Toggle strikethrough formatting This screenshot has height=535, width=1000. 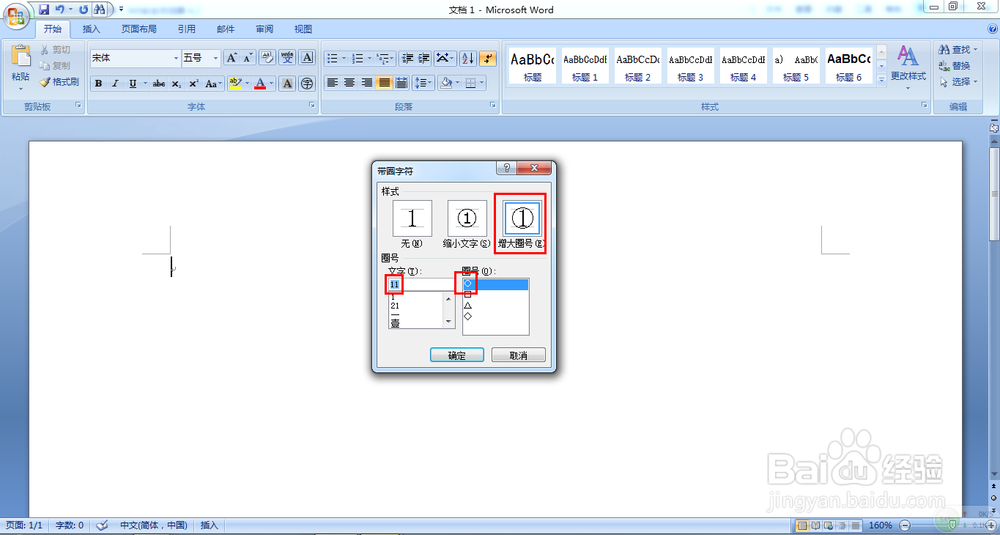159,84
